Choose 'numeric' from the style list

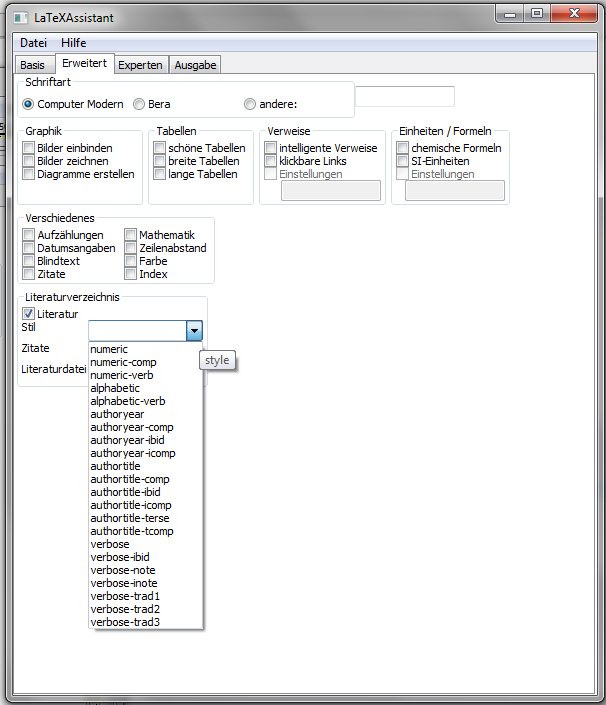pos(146,349)
